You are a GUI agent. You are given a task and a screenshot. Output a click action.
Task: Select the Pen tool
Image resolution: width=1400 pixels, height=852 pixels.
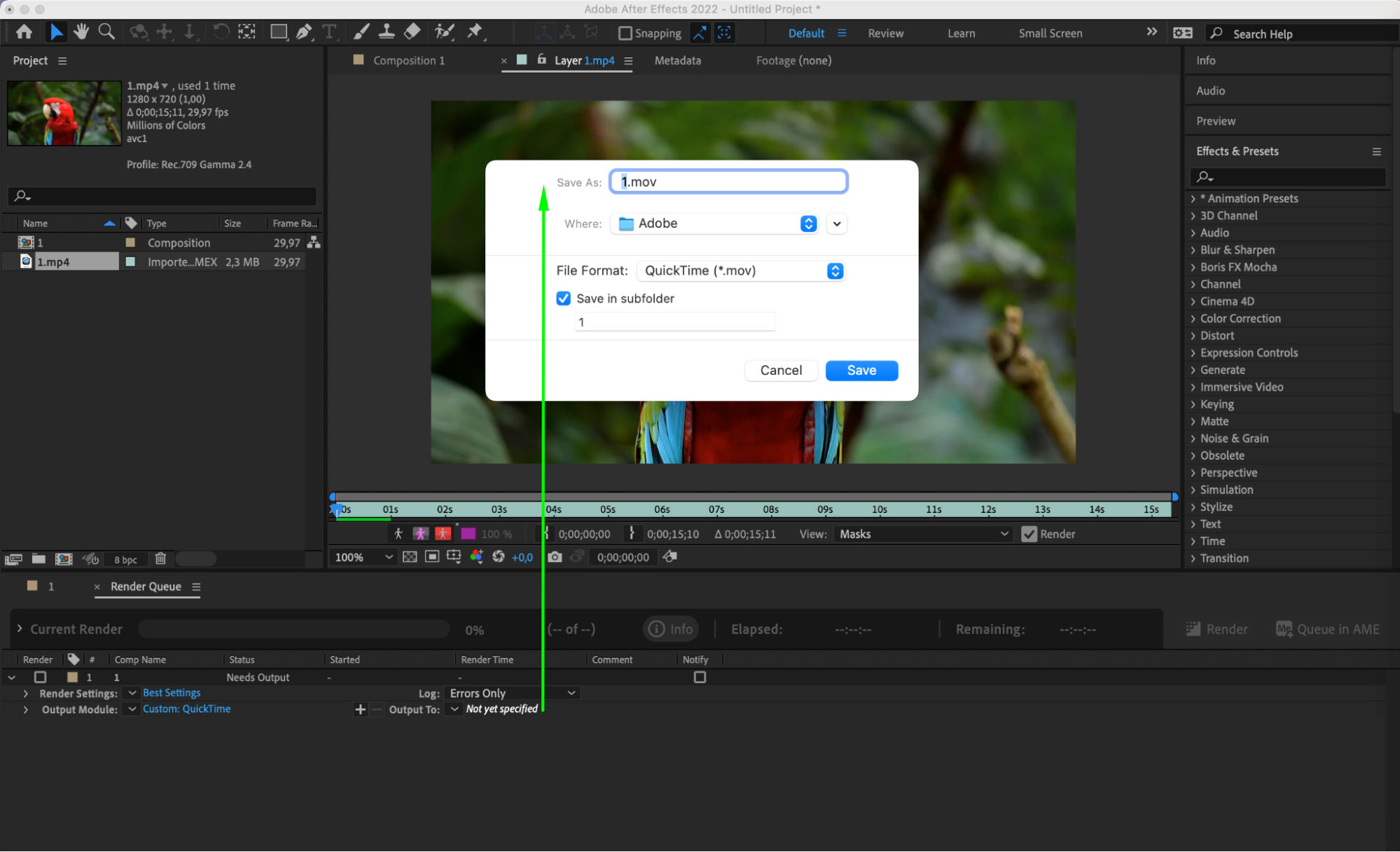304,32
